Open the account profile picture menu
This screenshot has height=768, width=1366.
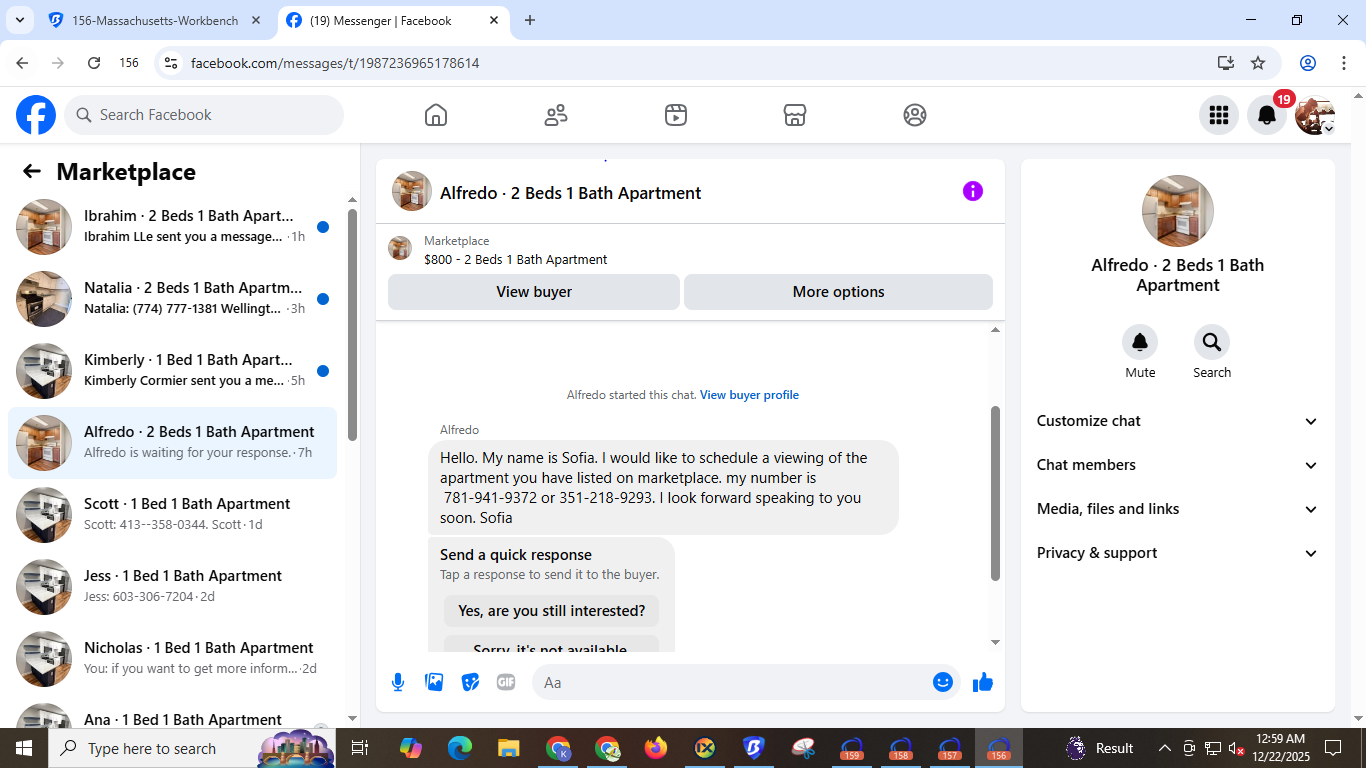tap(1314, 115)
